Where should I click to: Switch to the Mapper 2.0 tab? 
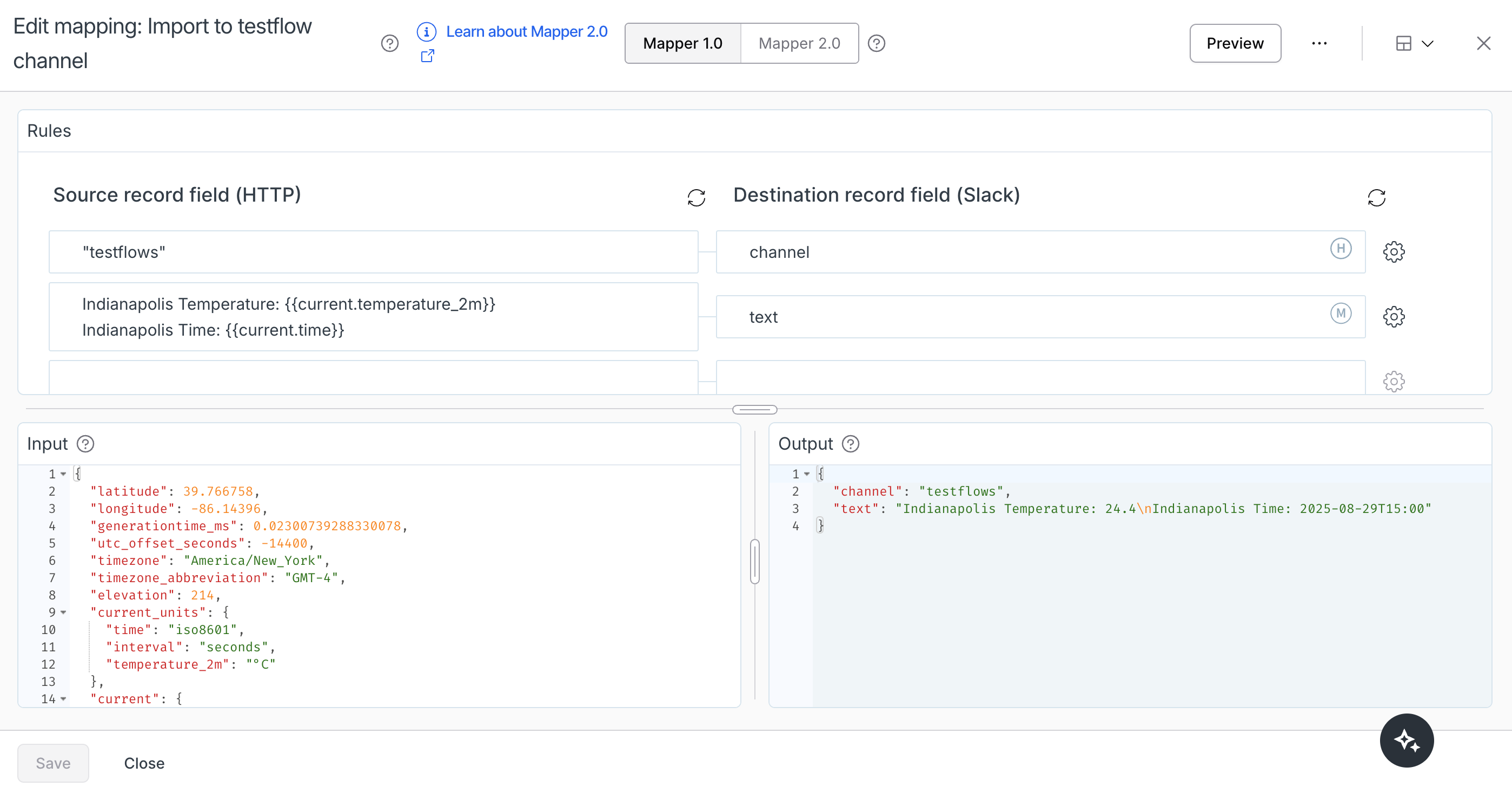tap(799, 43)
